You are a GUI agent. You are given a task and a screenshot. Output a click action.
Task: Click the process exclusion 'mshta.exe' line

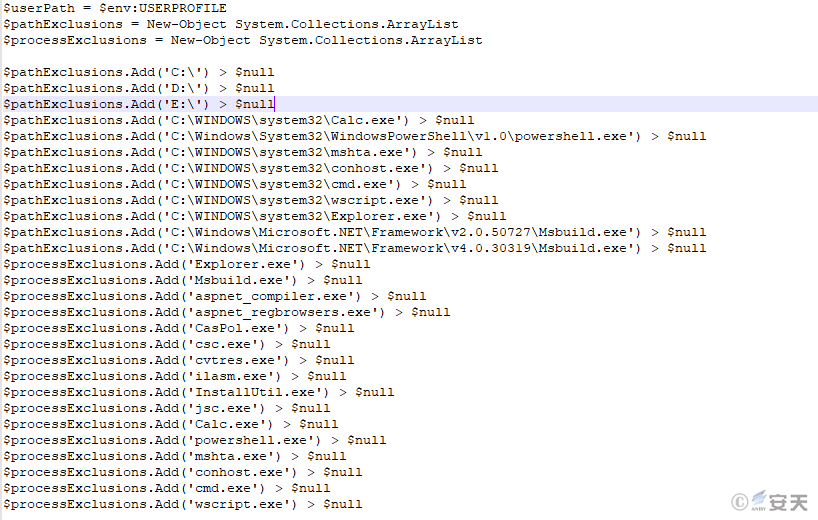[175, 456]
